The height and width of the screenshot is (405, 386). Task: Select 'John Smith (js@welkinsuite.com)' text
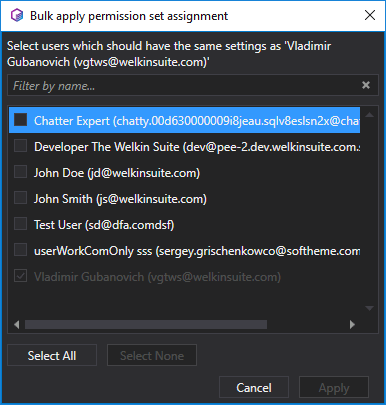click(120, 199)
